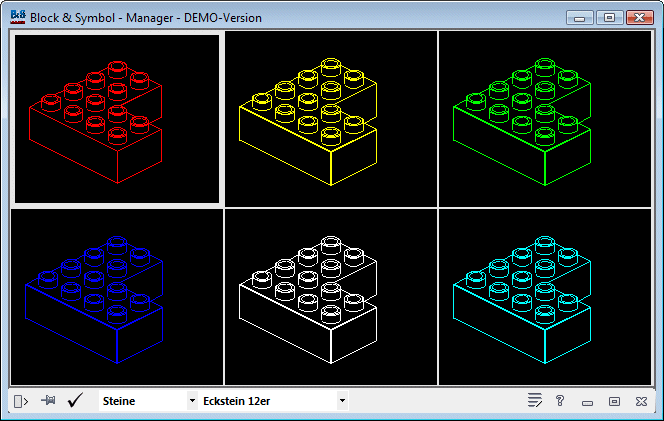This screenshot has width=664, height=421.
Task: Select the blue corner brick thumbnail
Action: click(117, 297)
